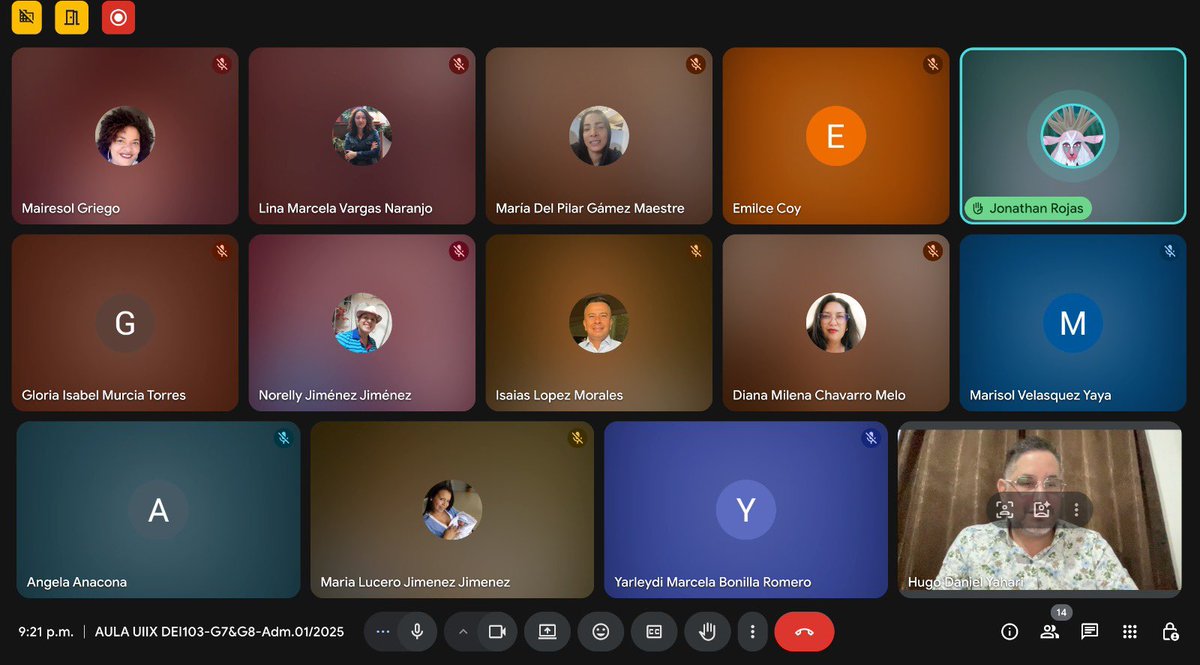Screen dimensions: 1200x665
Task: Click the red leave call button
Action: click(804, 632)
